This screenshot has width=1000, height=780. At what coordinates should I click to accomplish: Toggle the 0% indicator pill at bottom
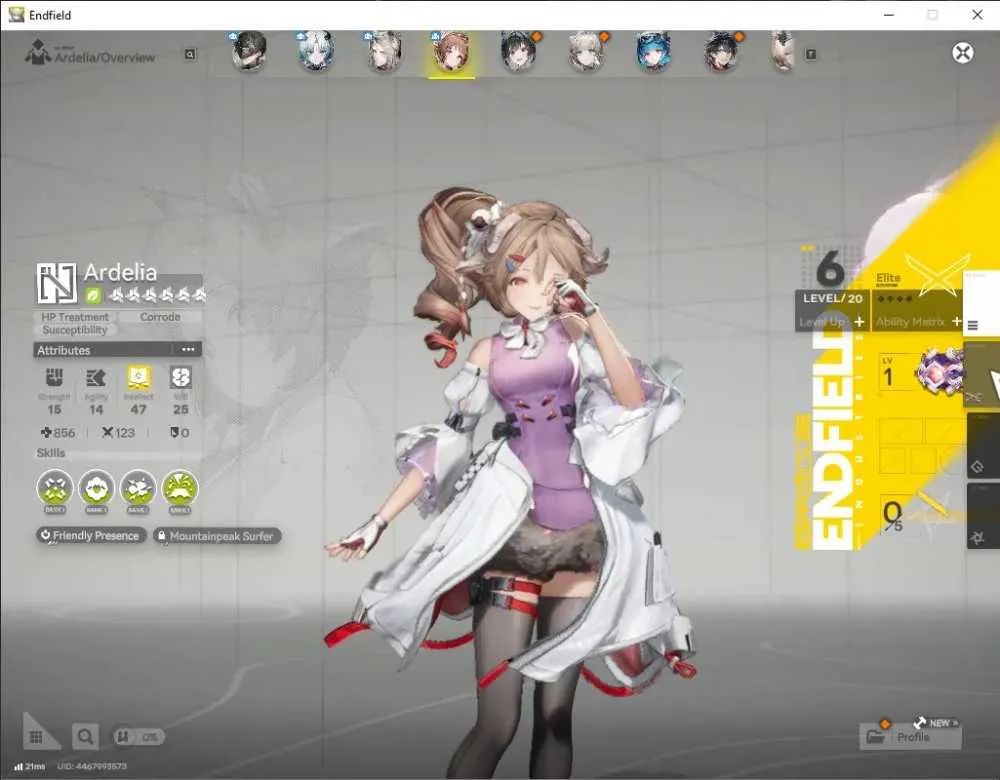[138, 737]
